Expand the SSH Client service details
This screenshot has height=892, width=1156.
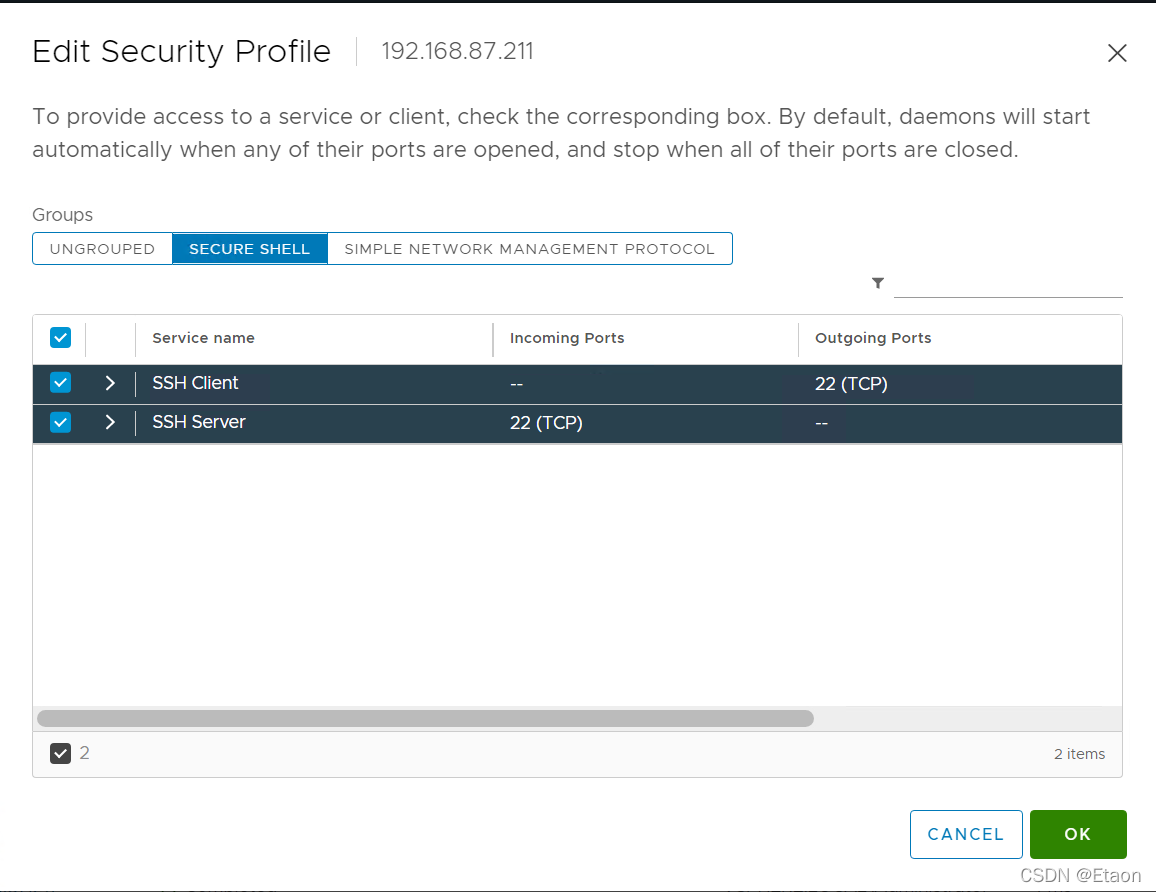pyautogui.click(x=110, y=383)
